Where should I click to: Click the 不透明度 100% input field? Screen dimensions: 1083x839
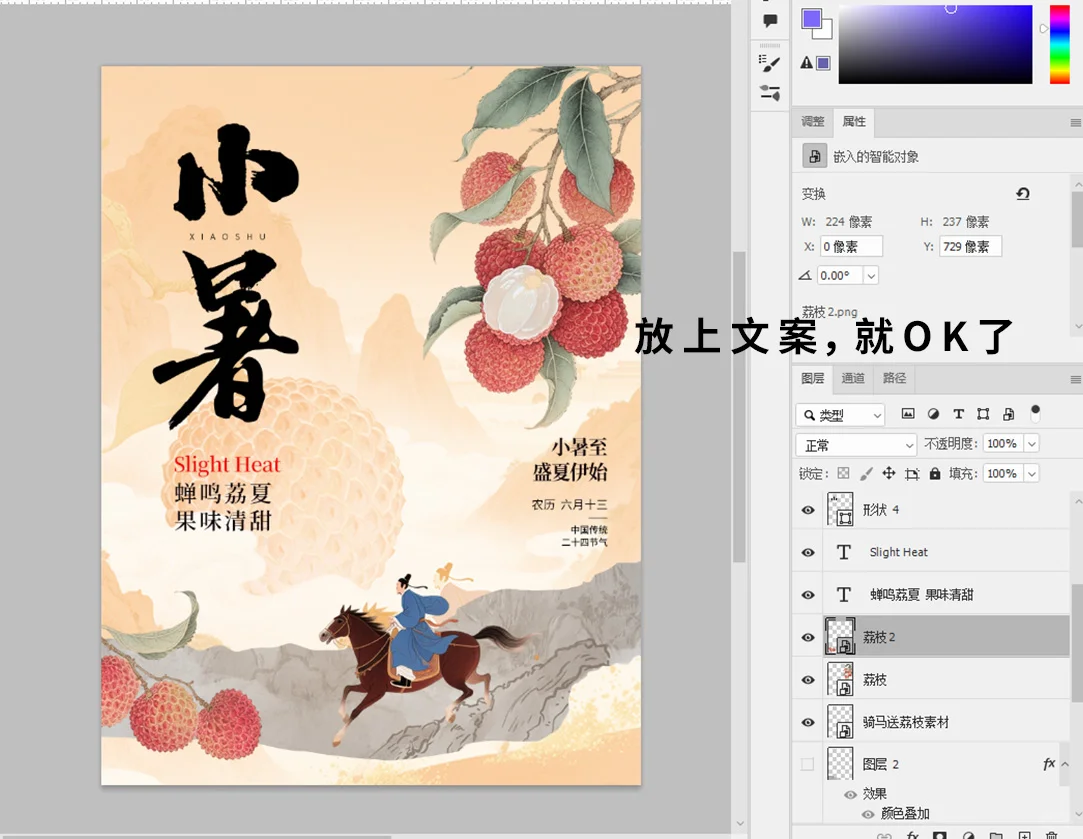(1004, 444)
